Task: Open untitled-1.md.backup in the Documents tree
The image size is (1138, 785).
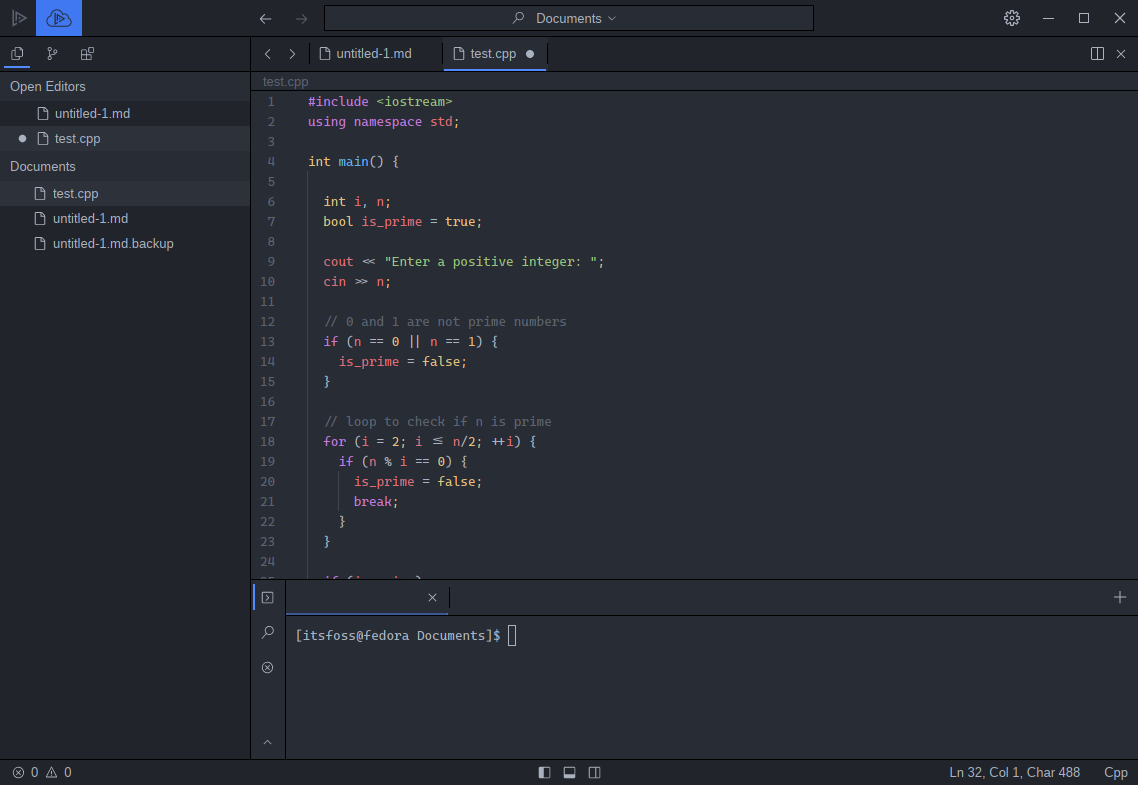Action: pos(113,243)
